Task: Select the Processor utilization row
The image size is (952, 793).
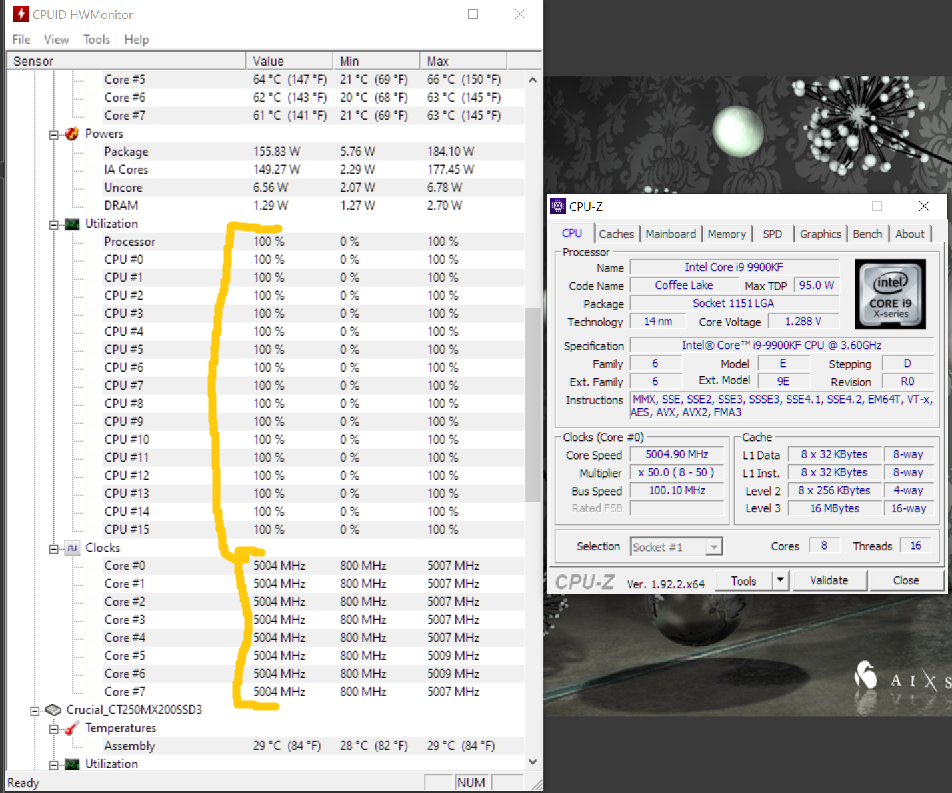Action: 313,242
